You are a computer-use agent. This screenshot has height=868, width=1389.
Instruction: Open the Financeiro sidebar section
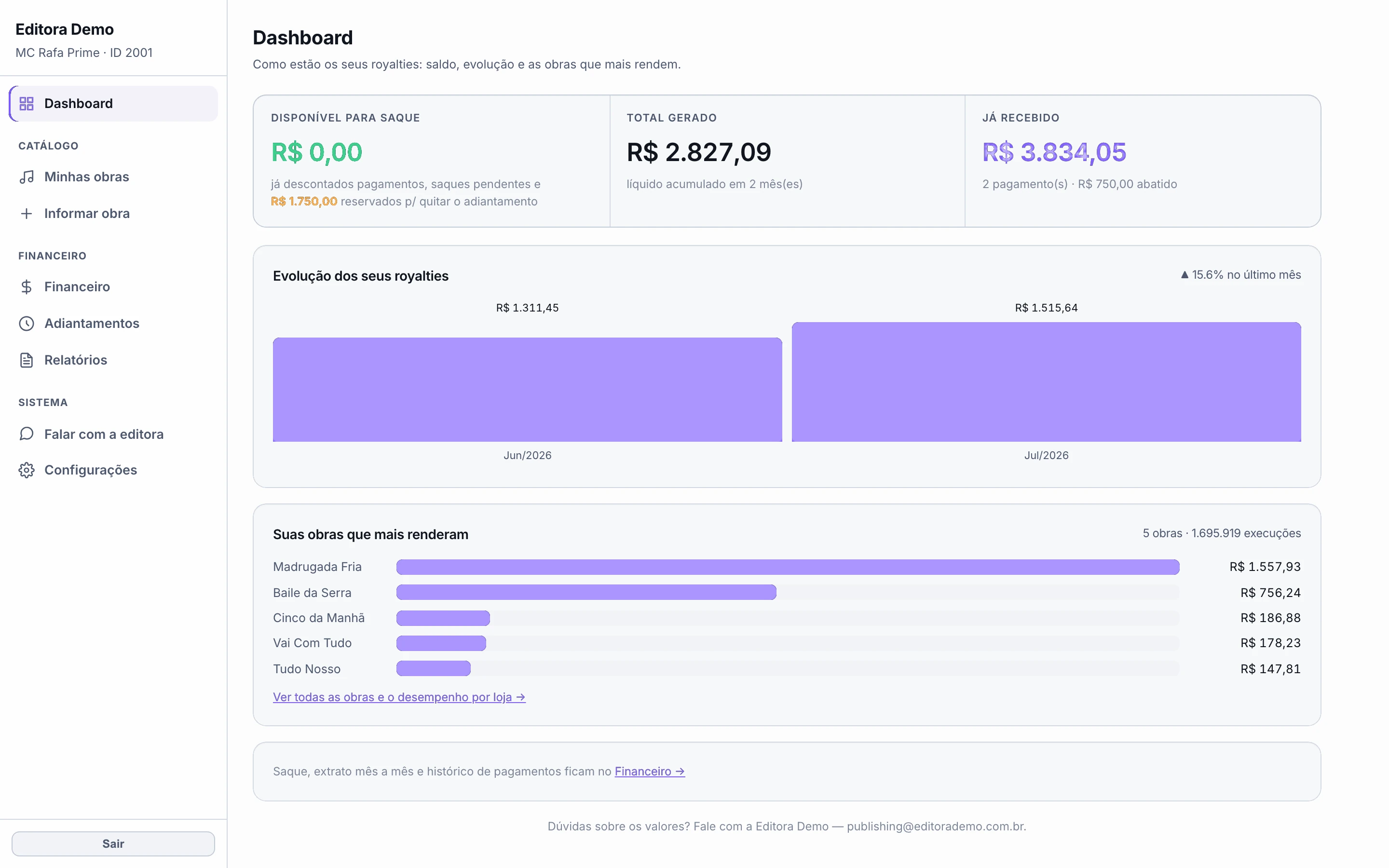pyautogui.click(x=114, y=286)
